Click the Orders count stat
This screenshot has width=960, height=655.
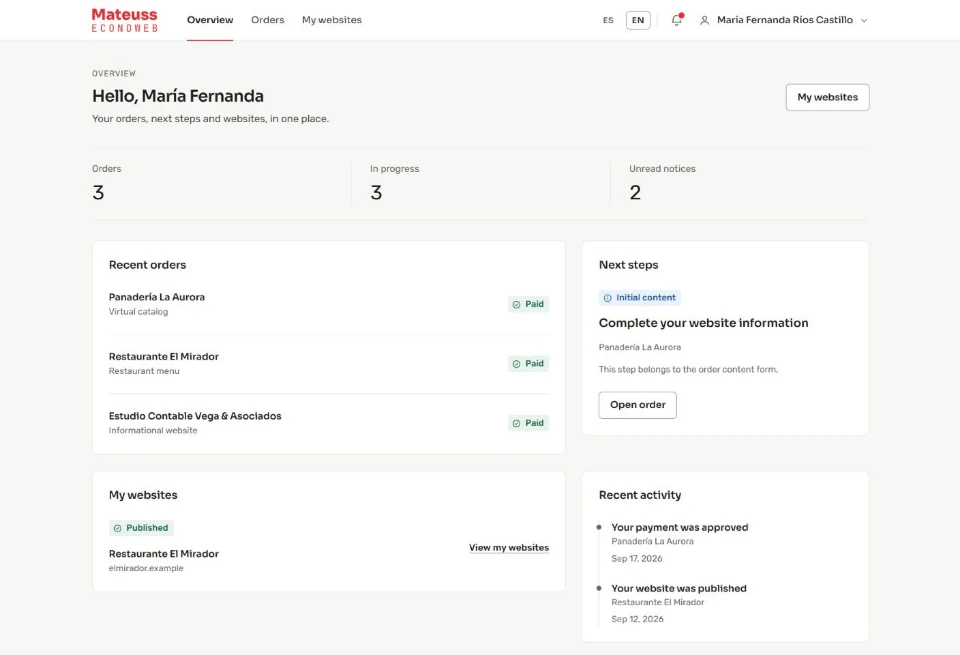[x=98, y=193]
